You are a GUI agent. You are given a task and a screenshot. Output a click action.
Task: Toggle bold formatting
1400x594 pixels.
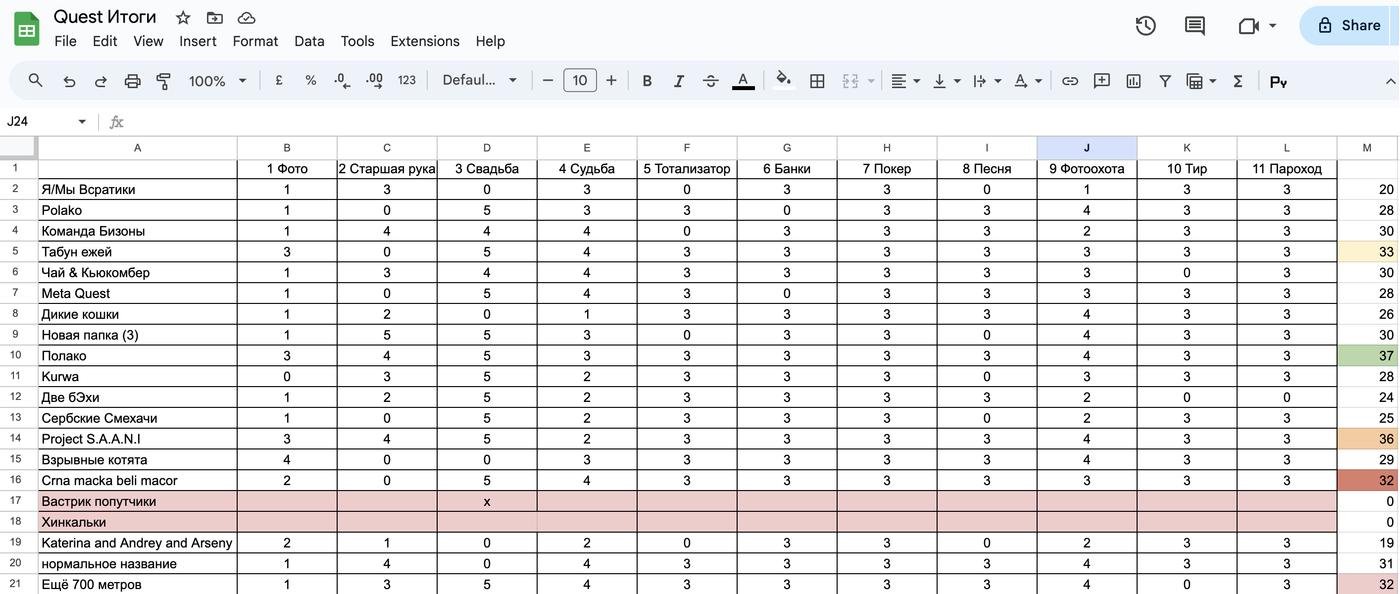click(647, 81)
